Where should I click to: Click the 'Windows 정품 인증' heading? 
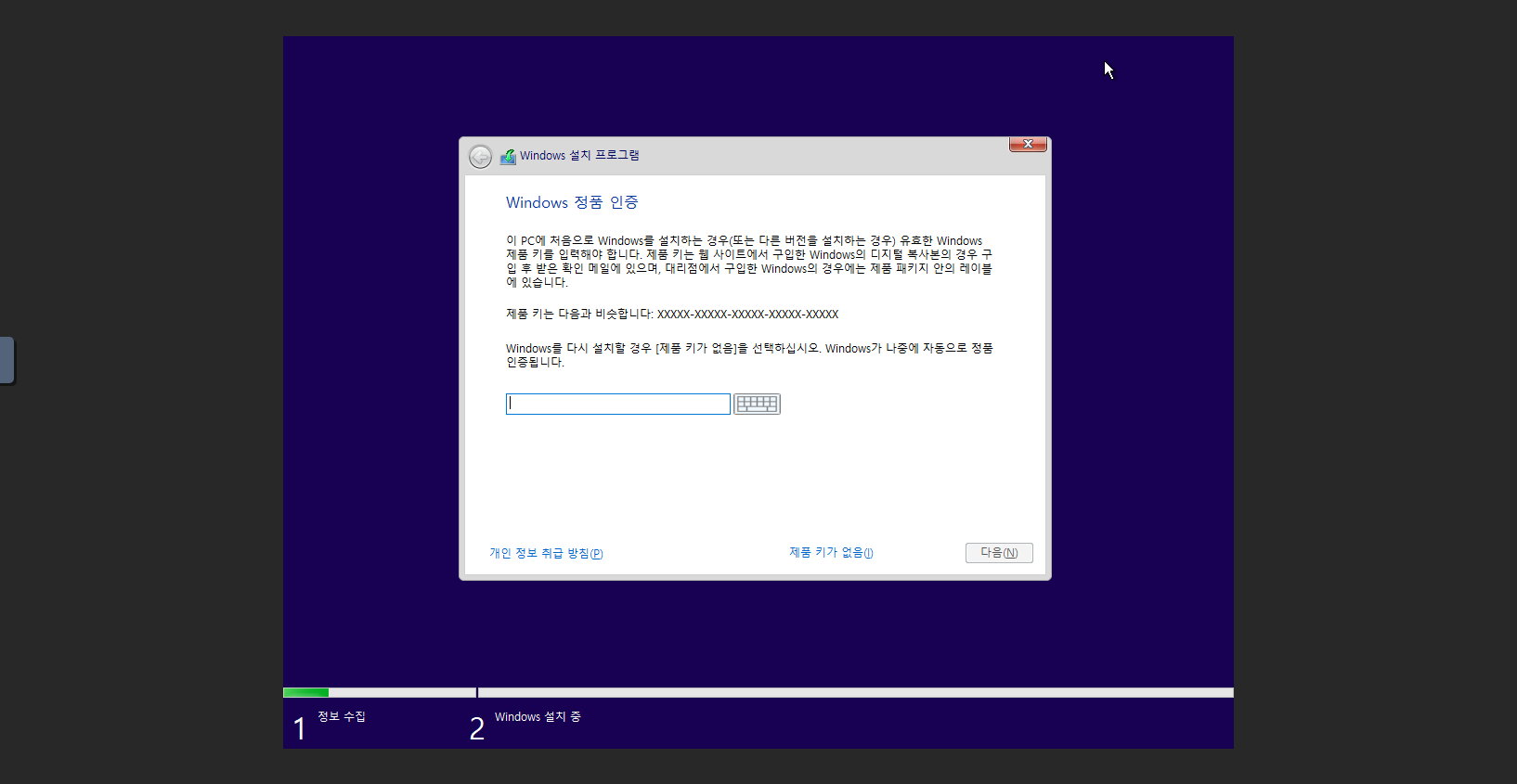572,202
